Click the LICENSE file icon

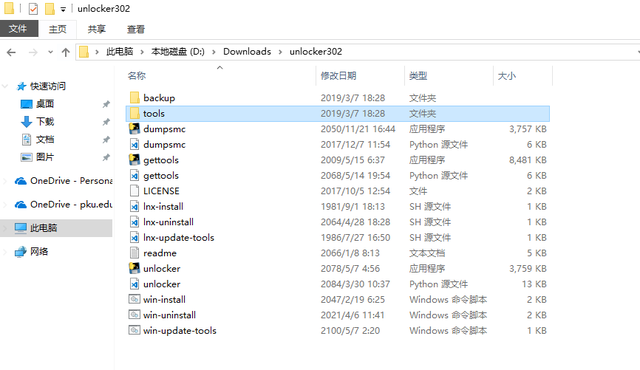135,191
